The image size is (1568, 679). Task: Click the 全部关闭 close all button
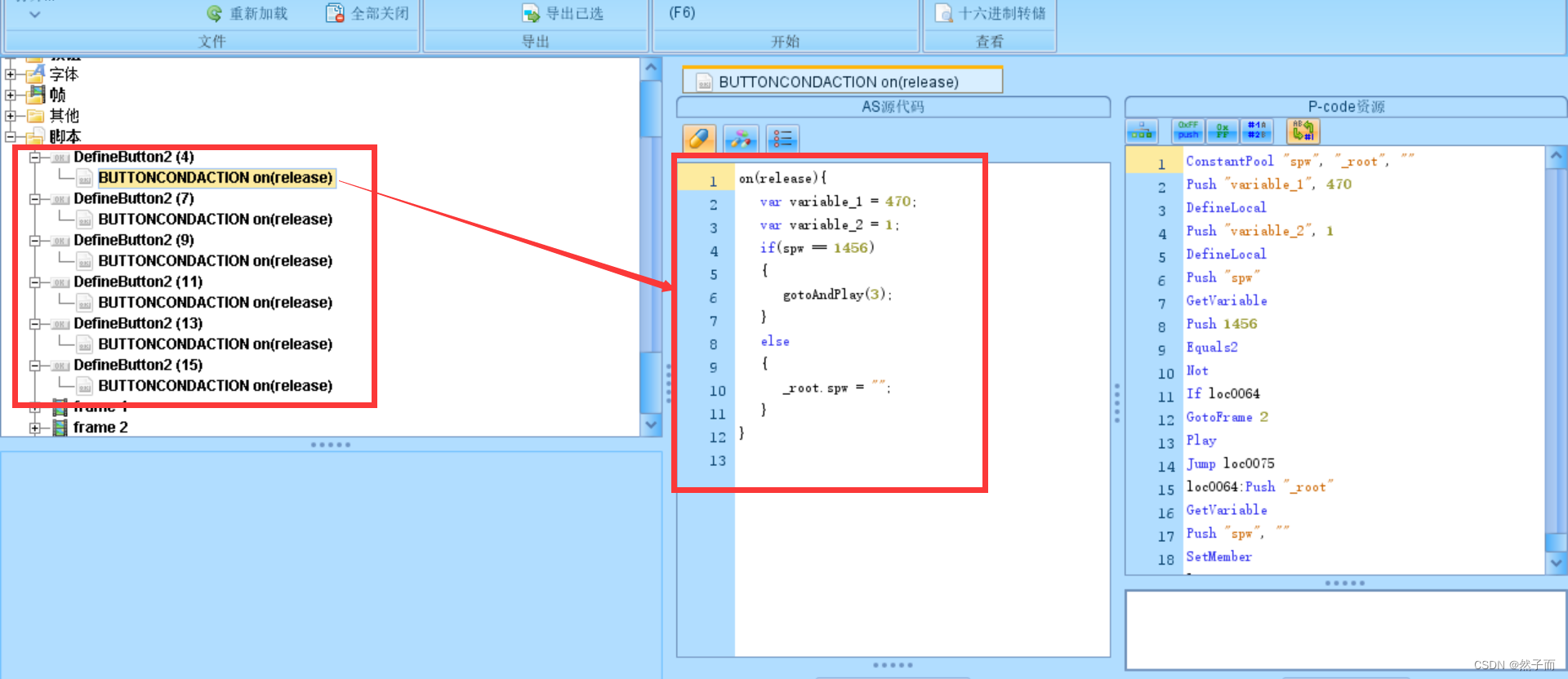click(x=368, y=14)
